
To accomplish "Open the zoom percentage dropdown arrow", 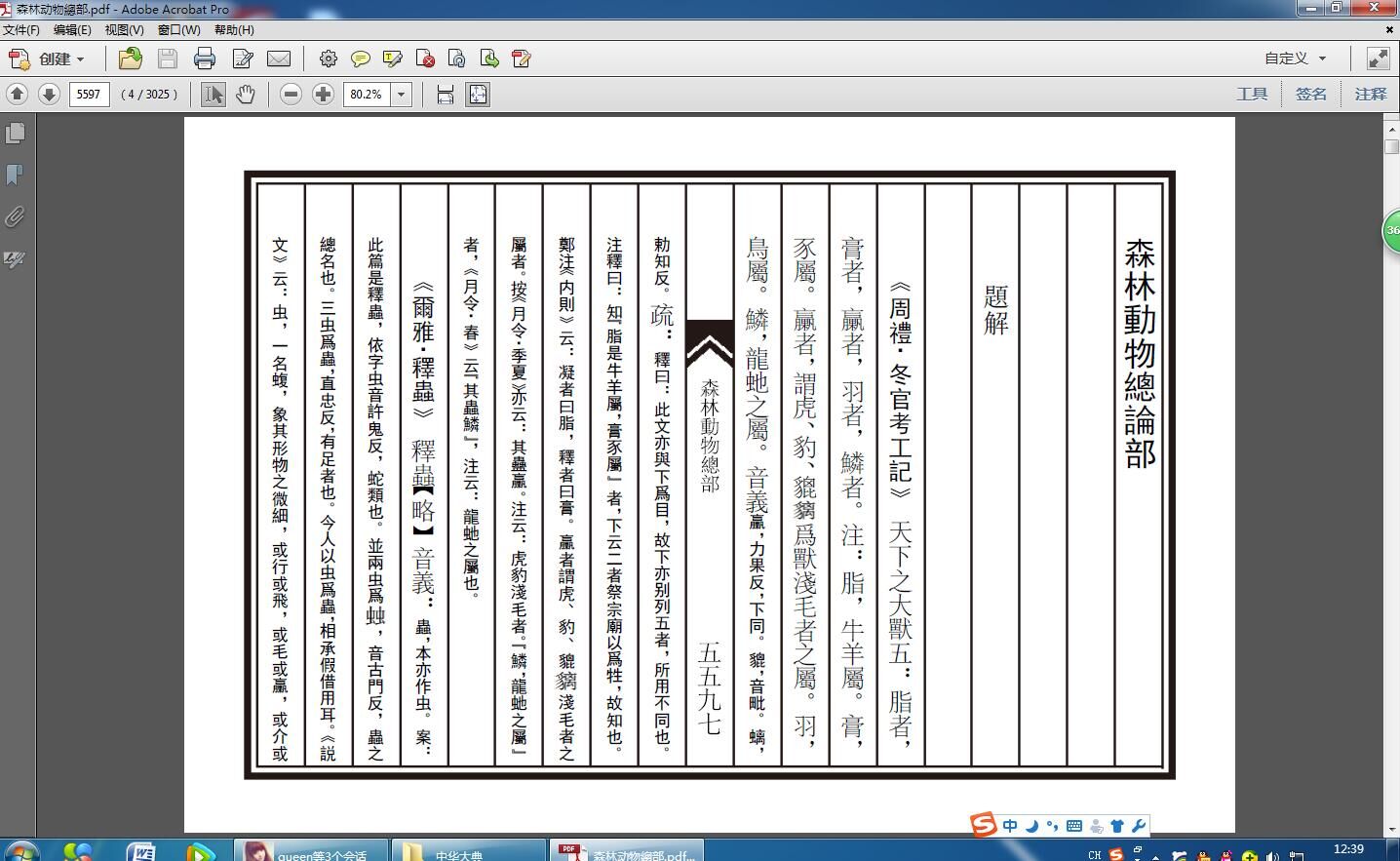I will click(x=401, y=94).
